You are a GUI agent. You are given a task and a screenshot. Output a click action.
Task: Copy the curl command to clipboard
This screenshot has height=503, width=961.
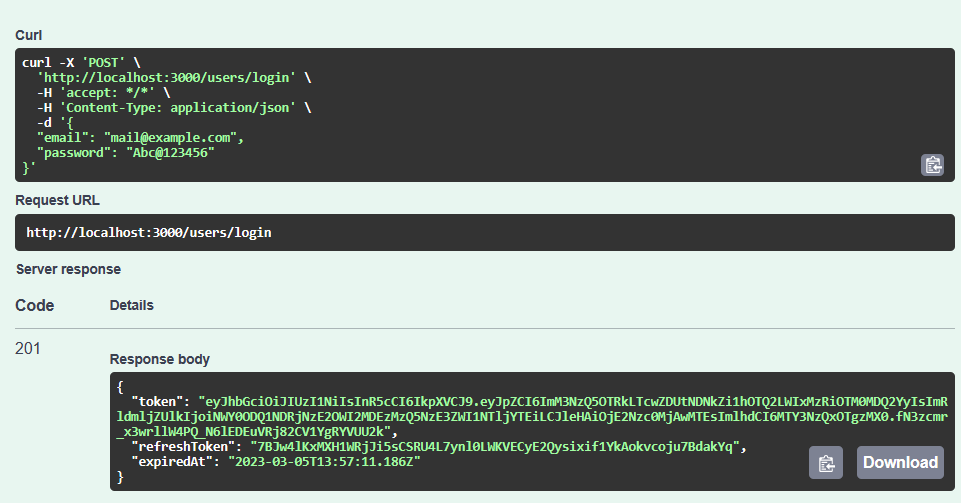click(x=932, y=165)
